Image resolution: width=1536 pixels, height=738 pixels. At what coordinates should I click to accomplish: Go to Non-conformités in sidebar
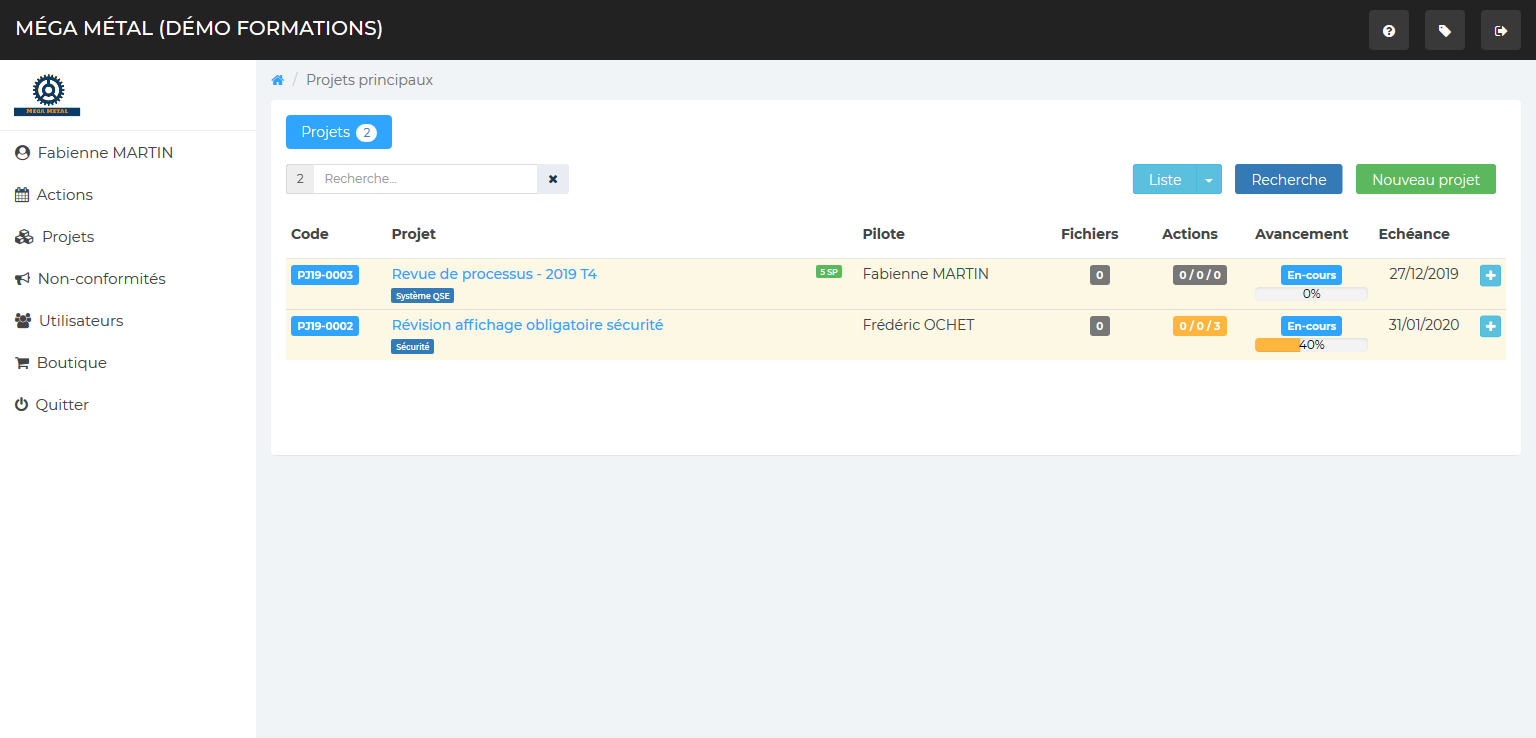point(100,279)
